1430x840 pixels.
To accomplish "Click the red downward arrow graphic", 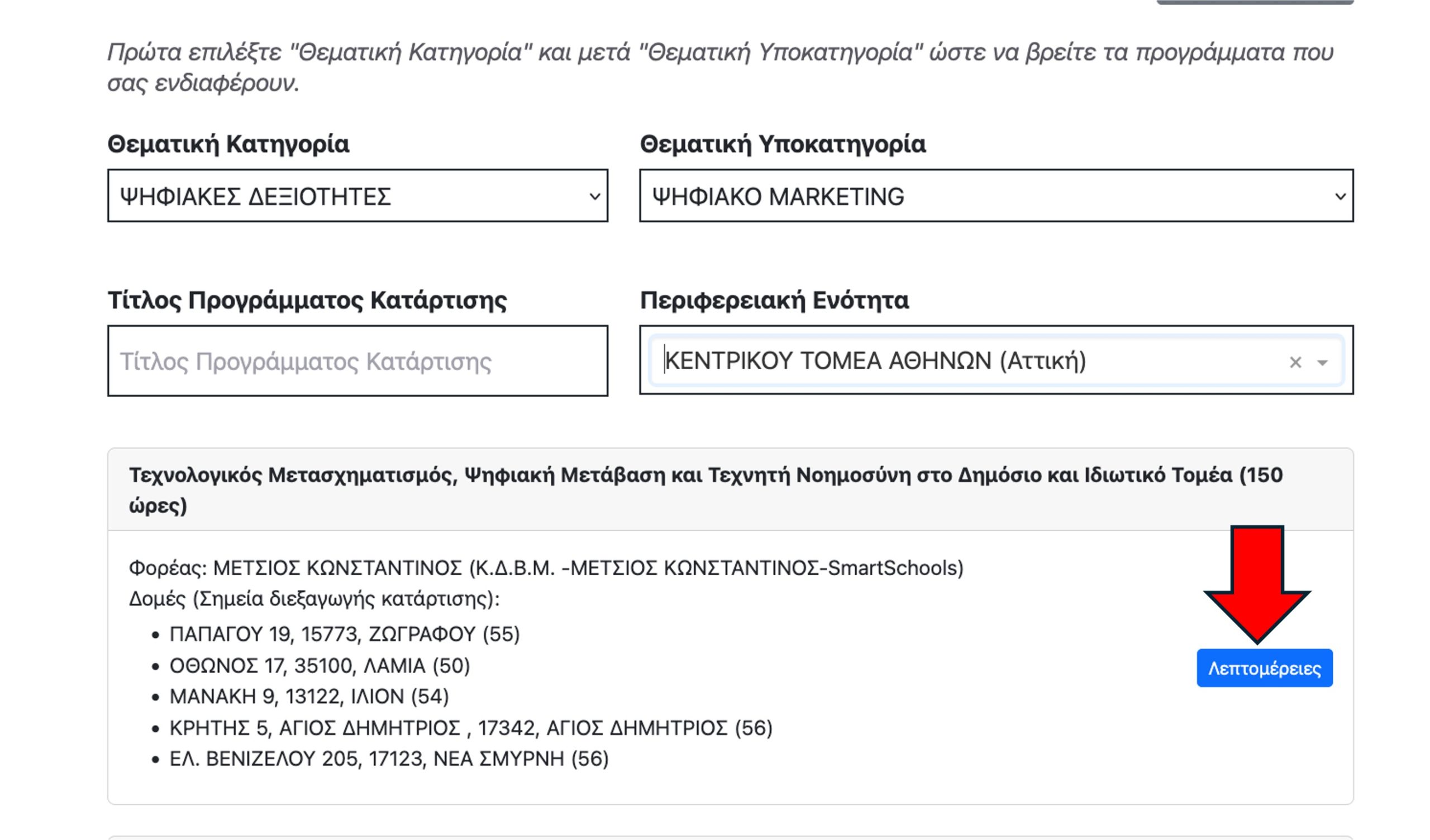I will [x=1257, y=584].
